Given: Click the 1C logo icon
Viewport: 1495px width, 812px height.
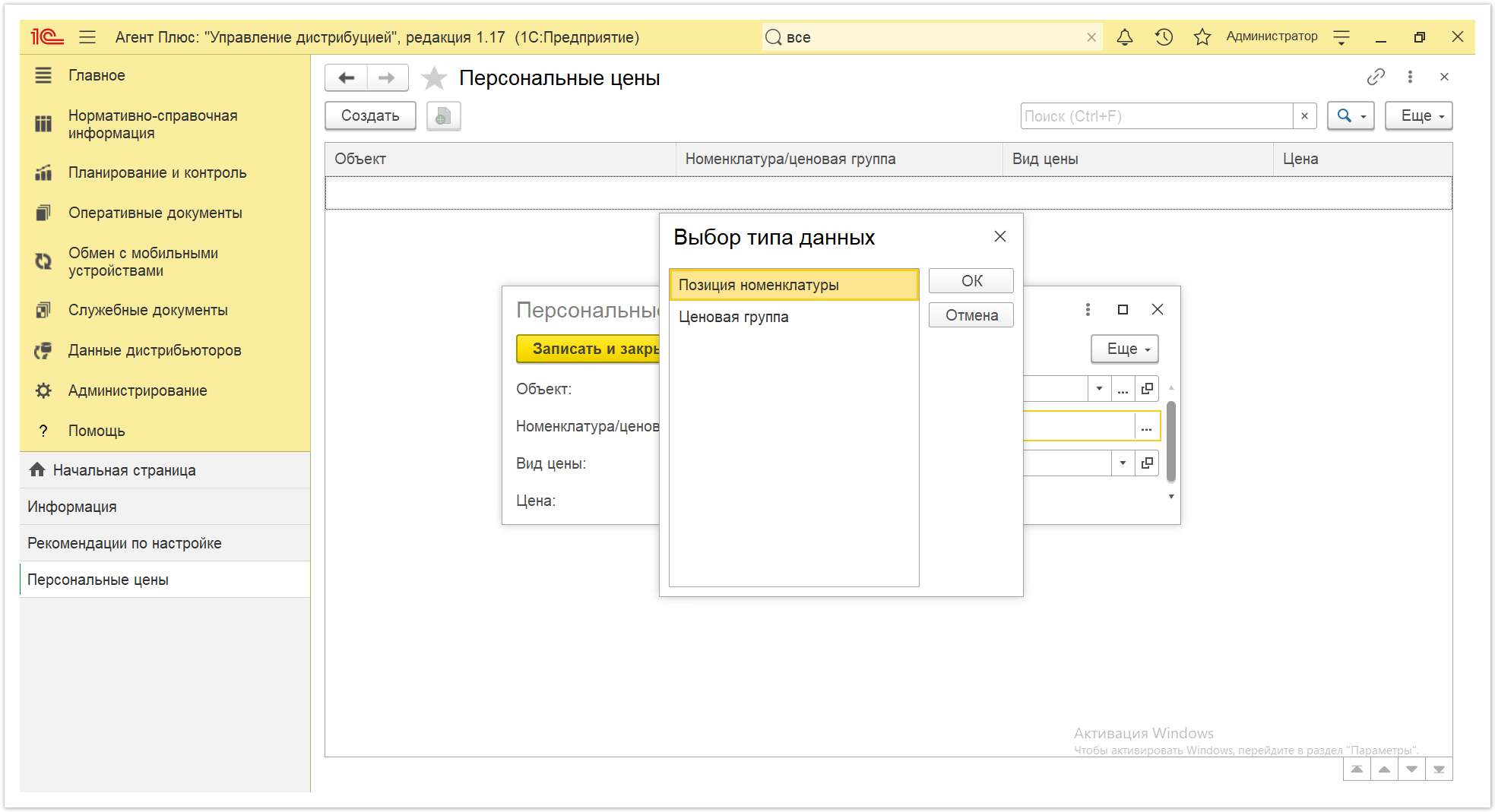Looking at the screenshot, I should (x=46, y=36).
